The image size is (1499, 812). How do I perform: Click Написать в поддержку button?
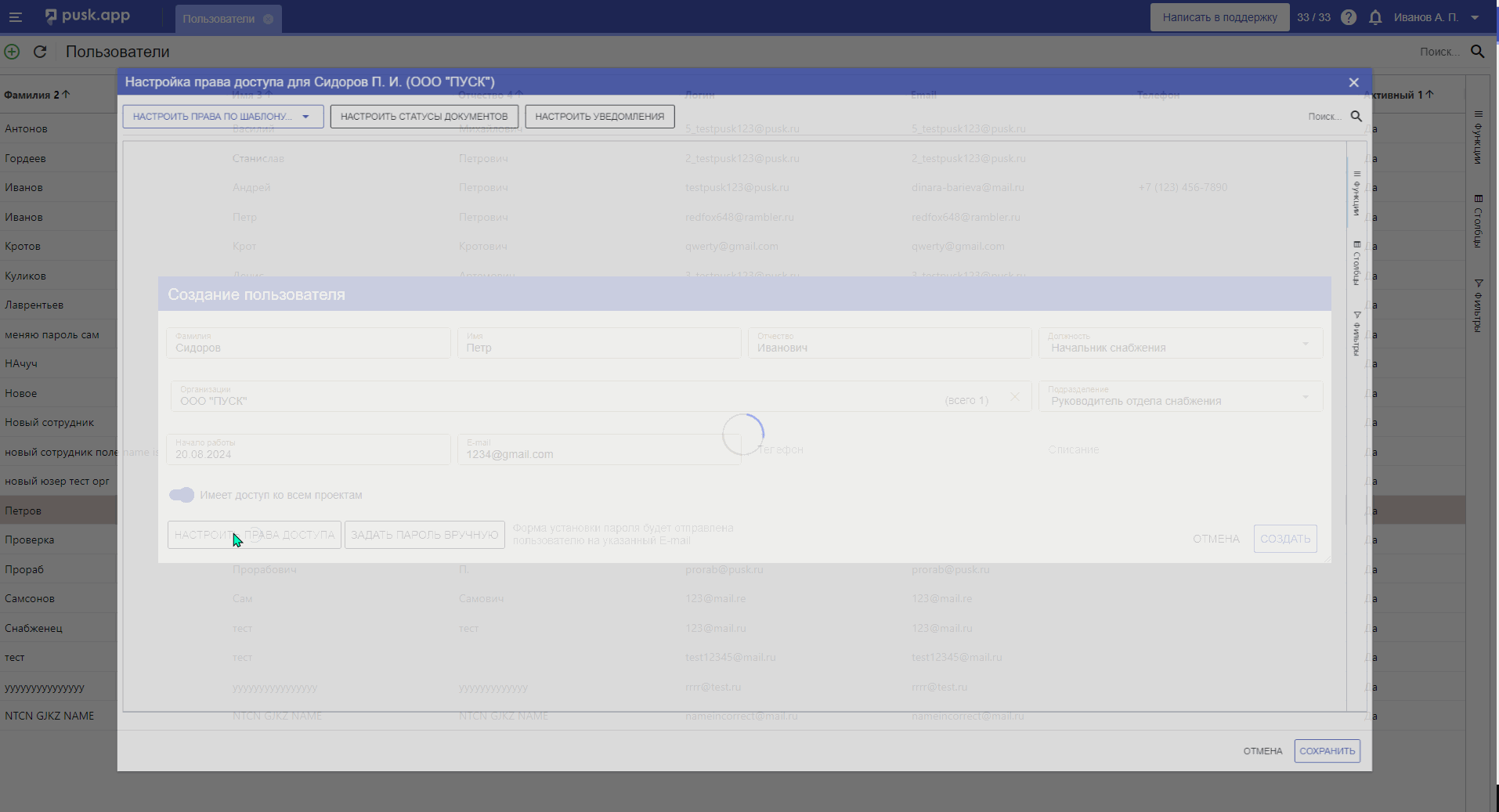pyautogui.click(x=1219, y=17)
